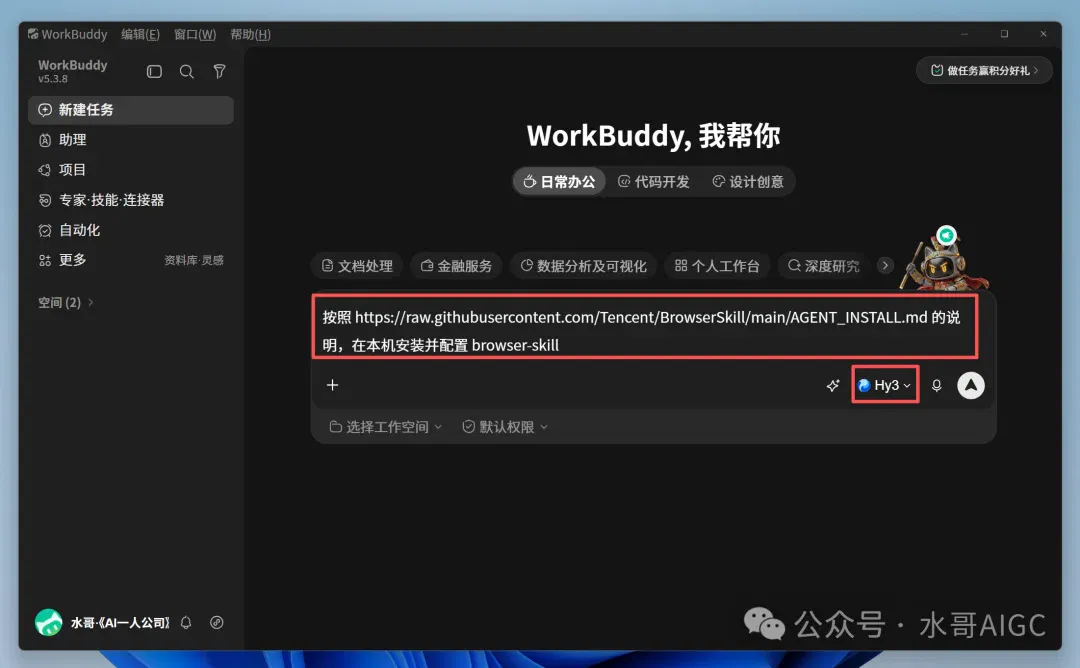The image size is (1080, 668).
Task: Click the filter funnel icon in sidebar header
Action: 219,72
